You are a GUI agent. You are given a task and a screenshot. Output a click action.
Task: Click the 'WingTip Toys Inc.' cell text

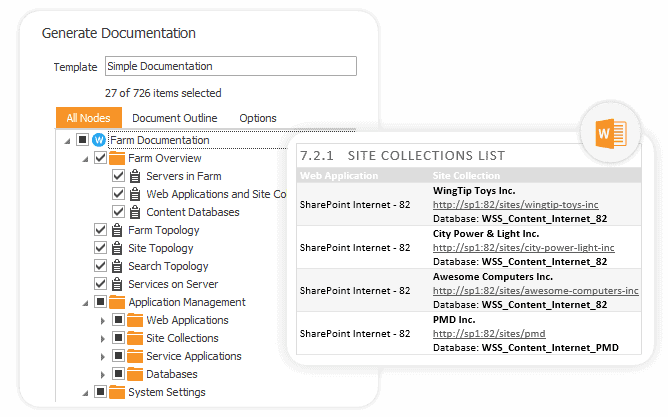click(x=474, y=191)
